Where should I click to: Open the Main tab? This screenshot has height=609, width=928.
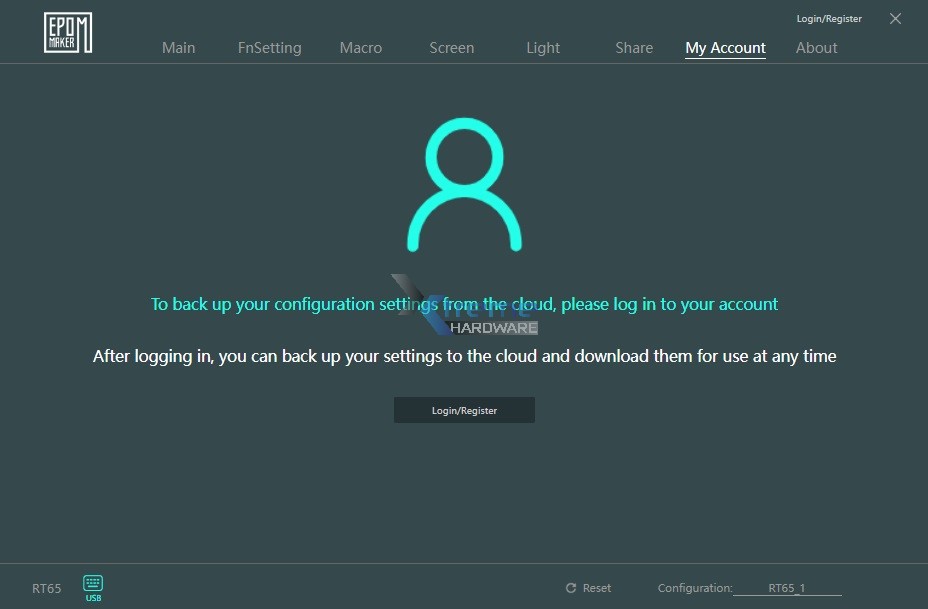(178, 48)
